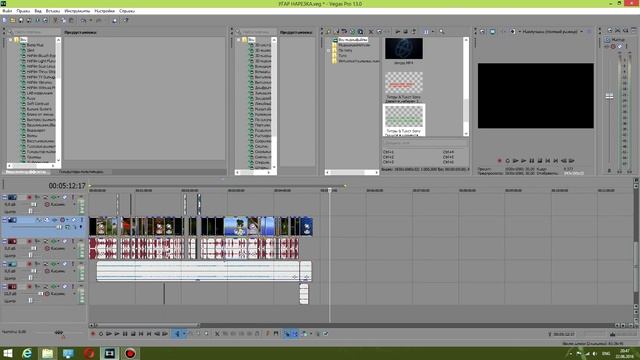
Task: Go to the project start in the timeline transport
Action: [141, 334]
